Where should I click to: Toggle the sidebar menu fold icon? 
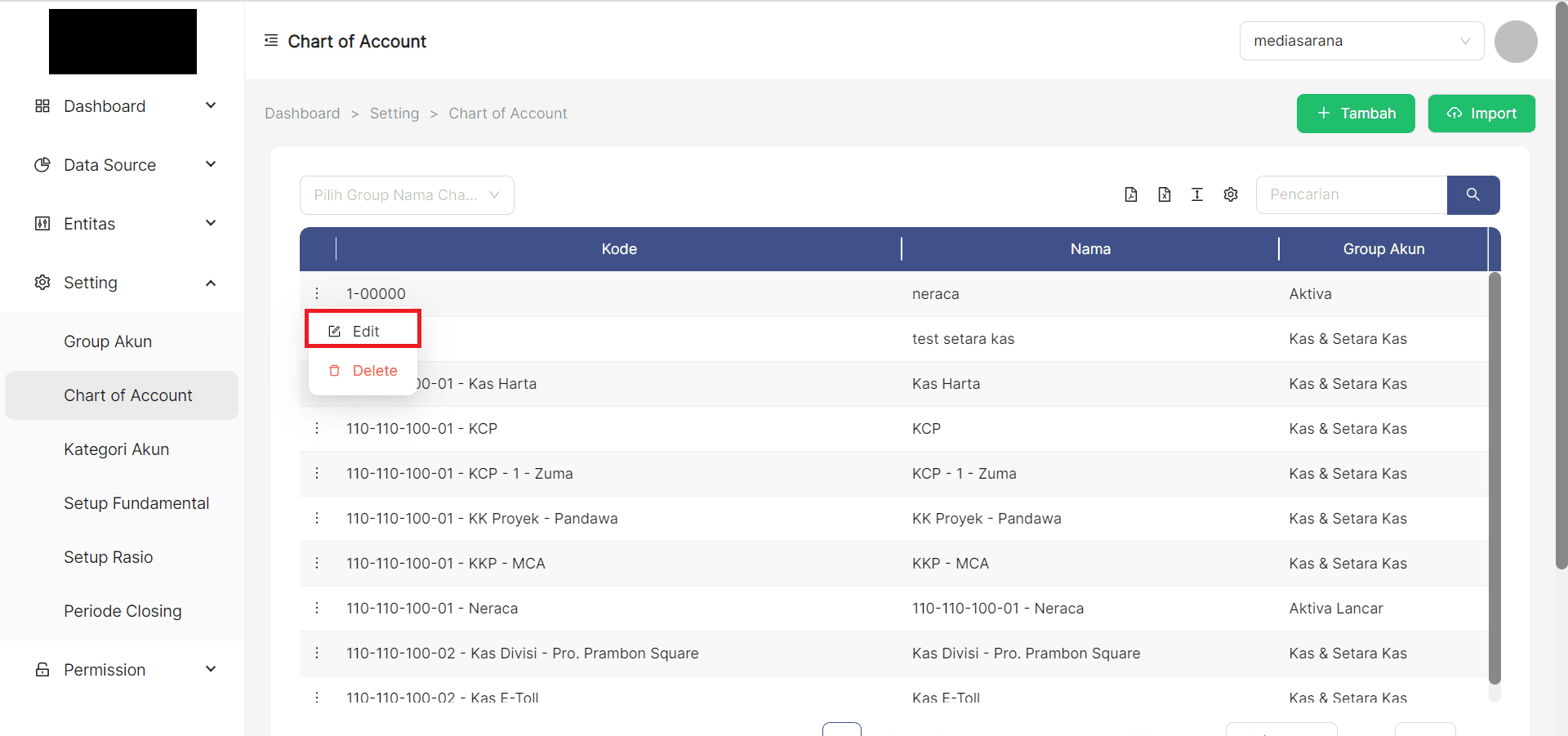point(271,41)
